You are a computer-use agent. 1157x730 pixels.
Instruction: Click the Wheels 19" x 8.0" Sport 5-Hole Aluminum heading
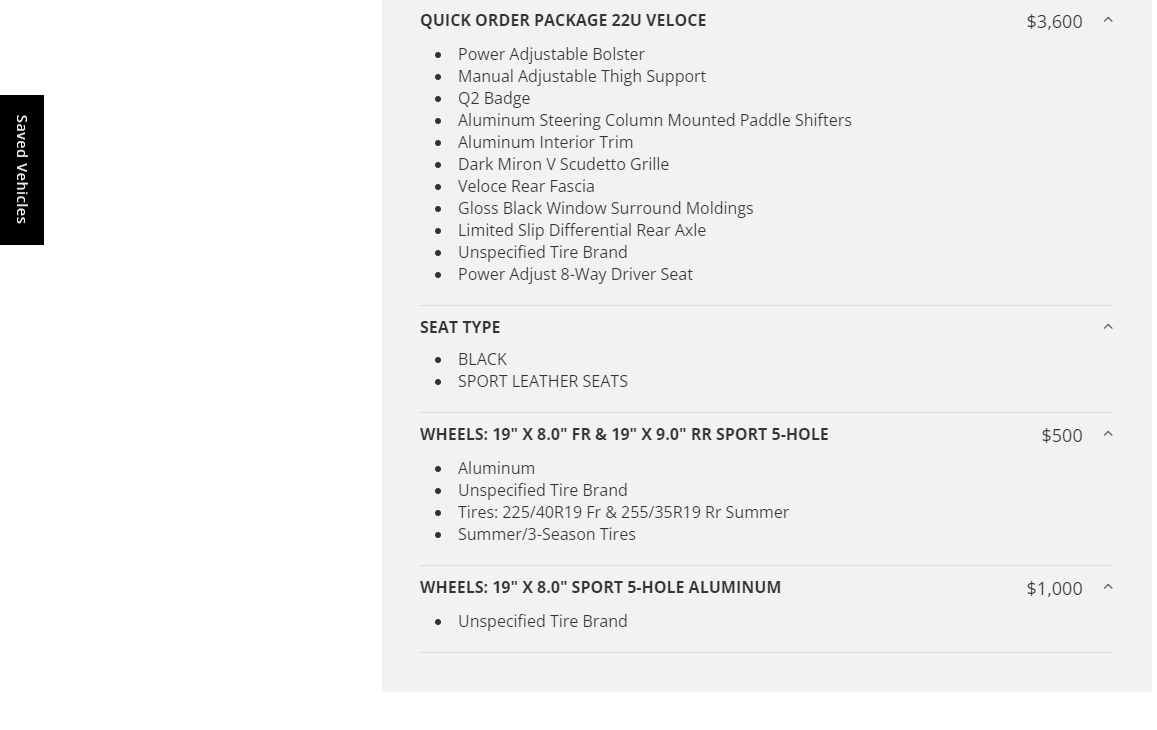600,587
